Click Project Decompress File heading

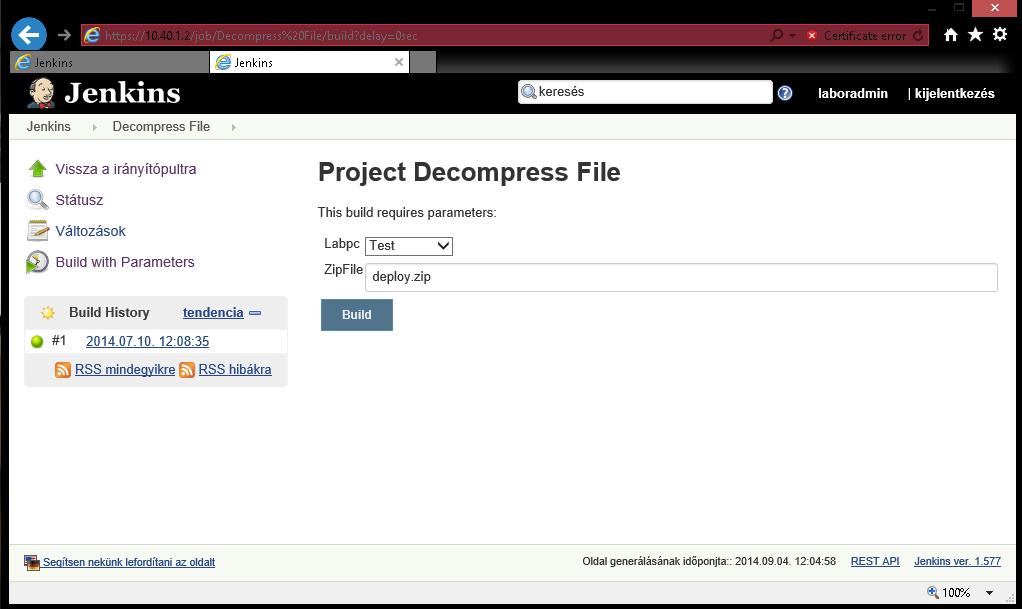469,172
